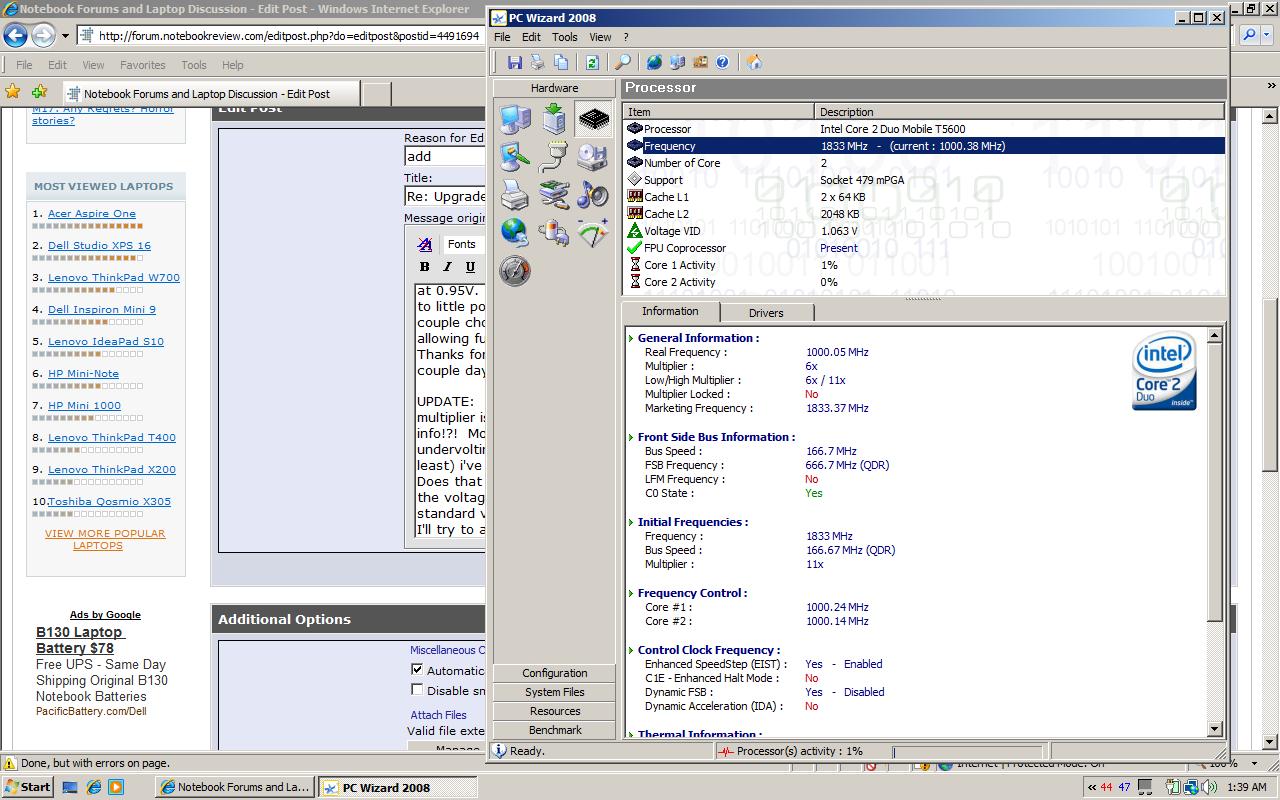The width and height of the screenshot is (1280, 800).
Task: Open the Devices cards icon in Hardware panel
Action: 554,195
